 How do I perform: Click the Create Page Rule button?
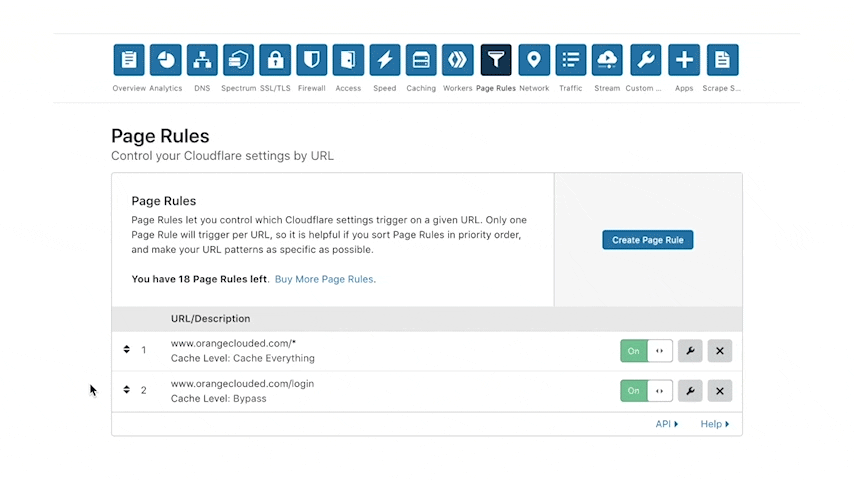tap(648, 240)
